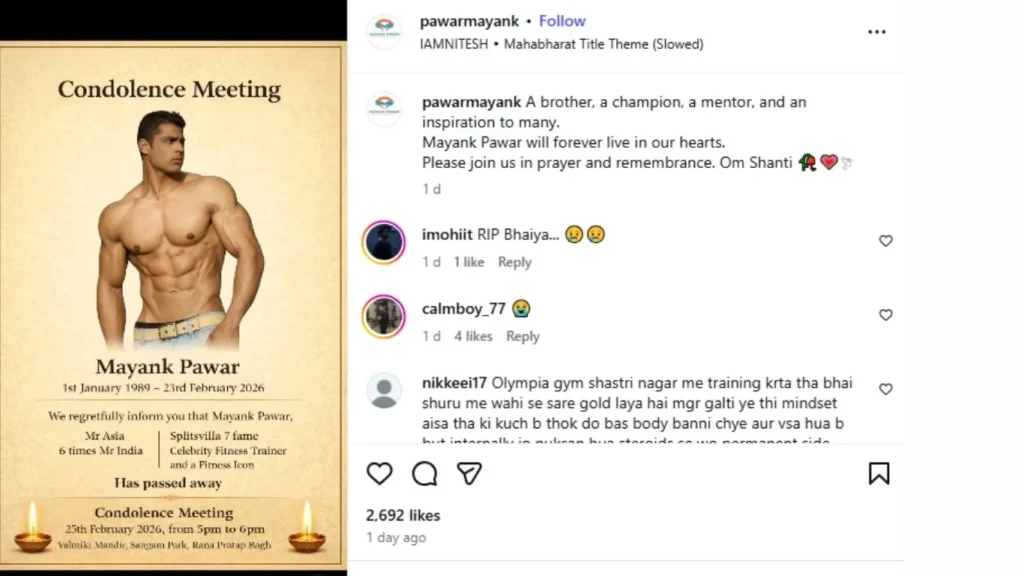Like imohiit's comment with the heart
Viewport: 1024px width, 576px height.
885,241
